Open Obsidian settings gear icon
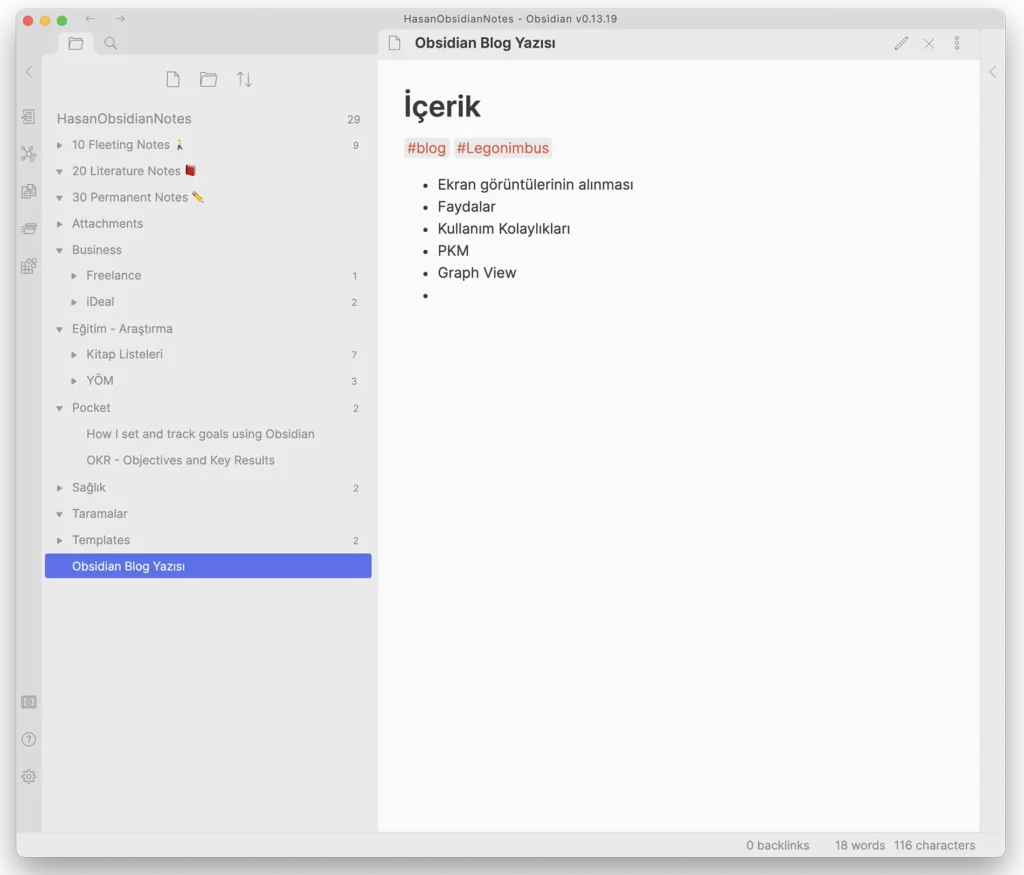1024x875 pixels. (29, 776)
